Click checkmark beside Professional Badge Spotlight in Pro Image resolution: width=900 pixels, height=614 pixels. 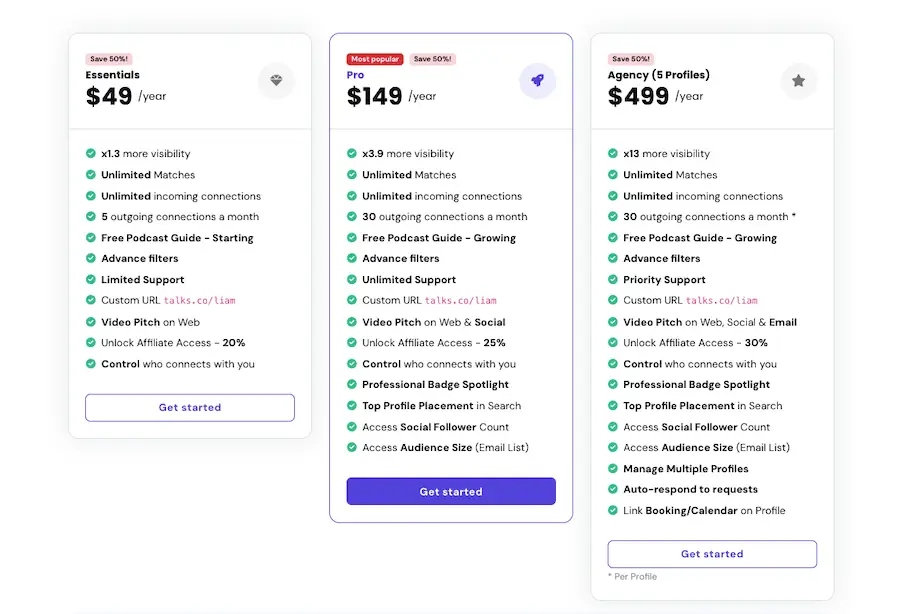coord(352,384)
